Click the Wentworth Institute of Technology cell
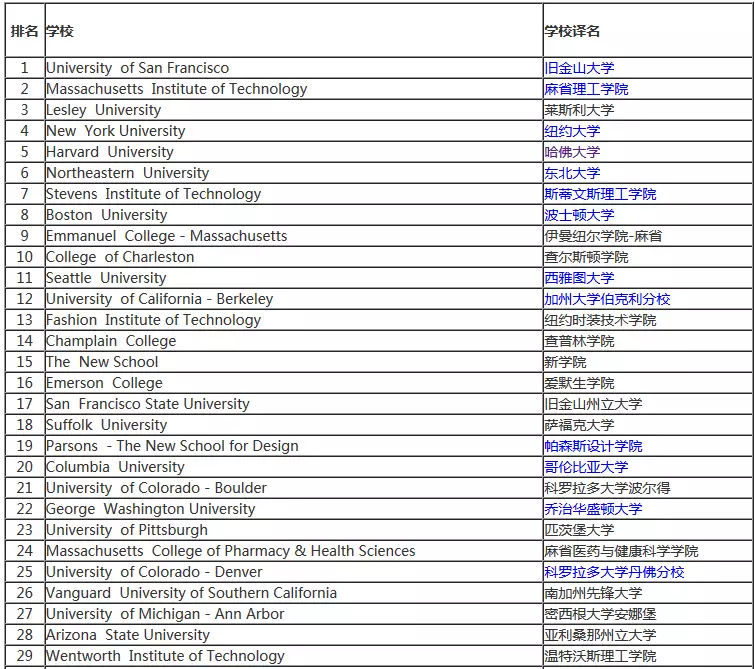Screen dimensions: 755x669 (x=294, y=656)
